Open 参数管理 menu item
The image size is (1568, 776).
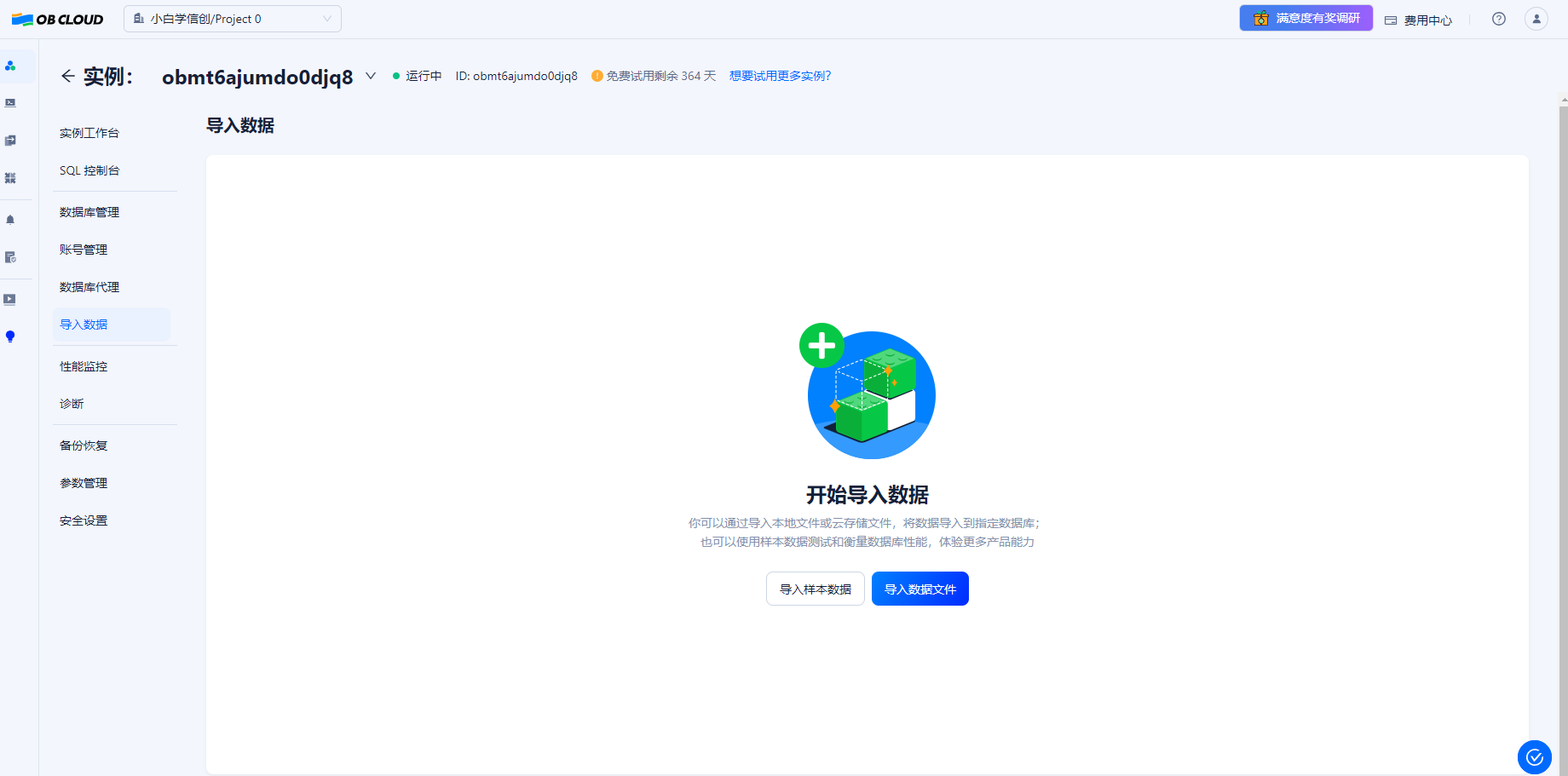[x=84, y=483]
